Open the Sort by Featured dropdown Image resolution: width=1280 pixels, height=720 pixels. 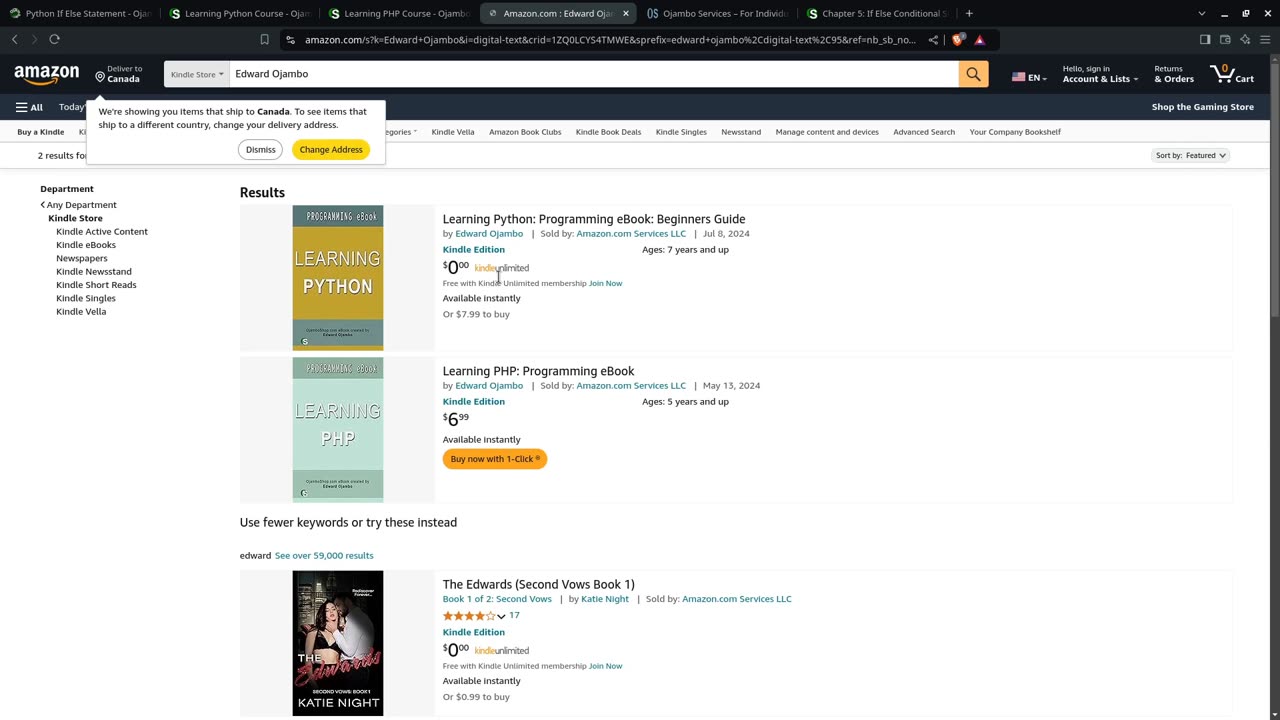(1191, 155)
